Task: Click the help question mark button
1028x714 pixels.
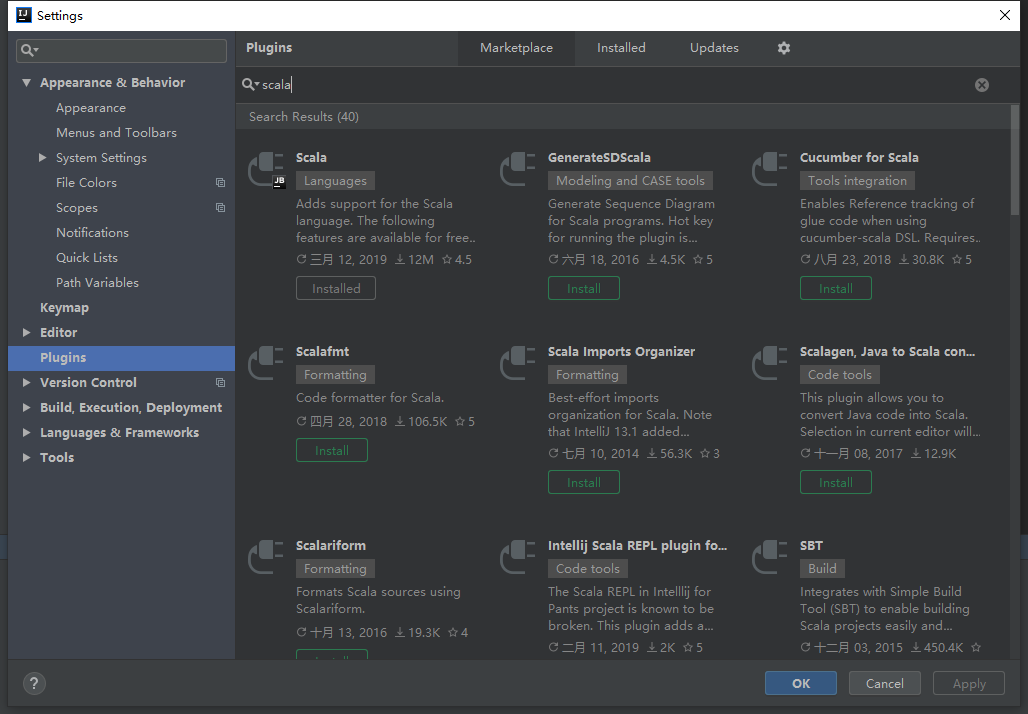Action: 34,683
